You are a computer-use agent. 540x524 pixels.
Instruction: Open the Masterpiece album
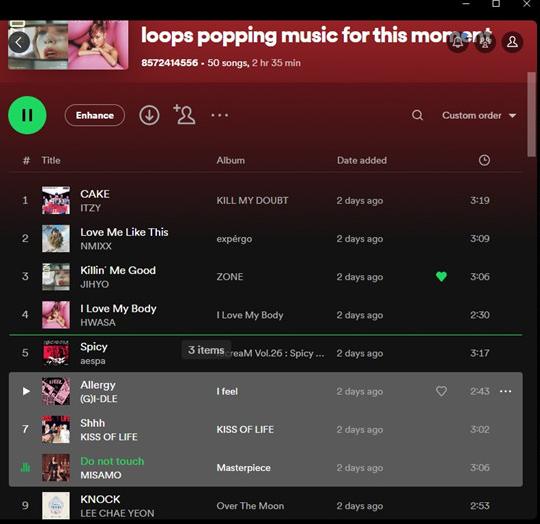[243, 468]
